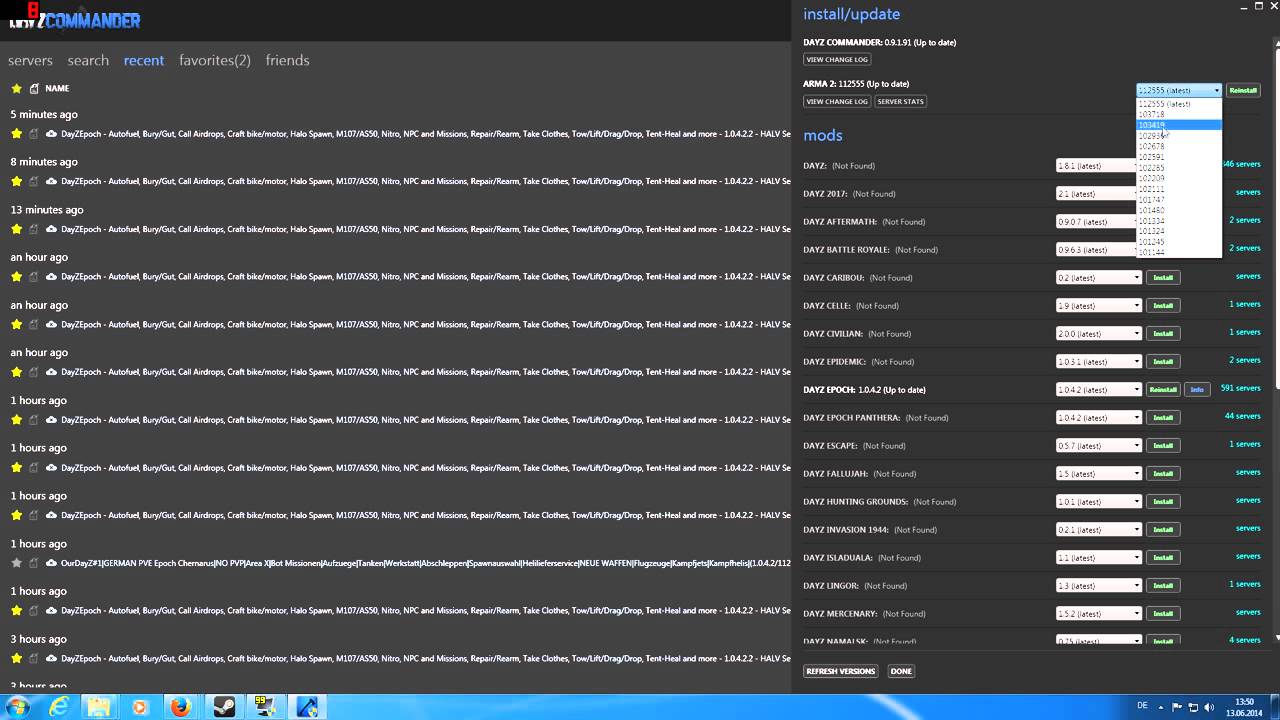Select version 103419 in the ARMA 2 list
The width and height of the screenshot is (1280, 720).
(1179, 125)
